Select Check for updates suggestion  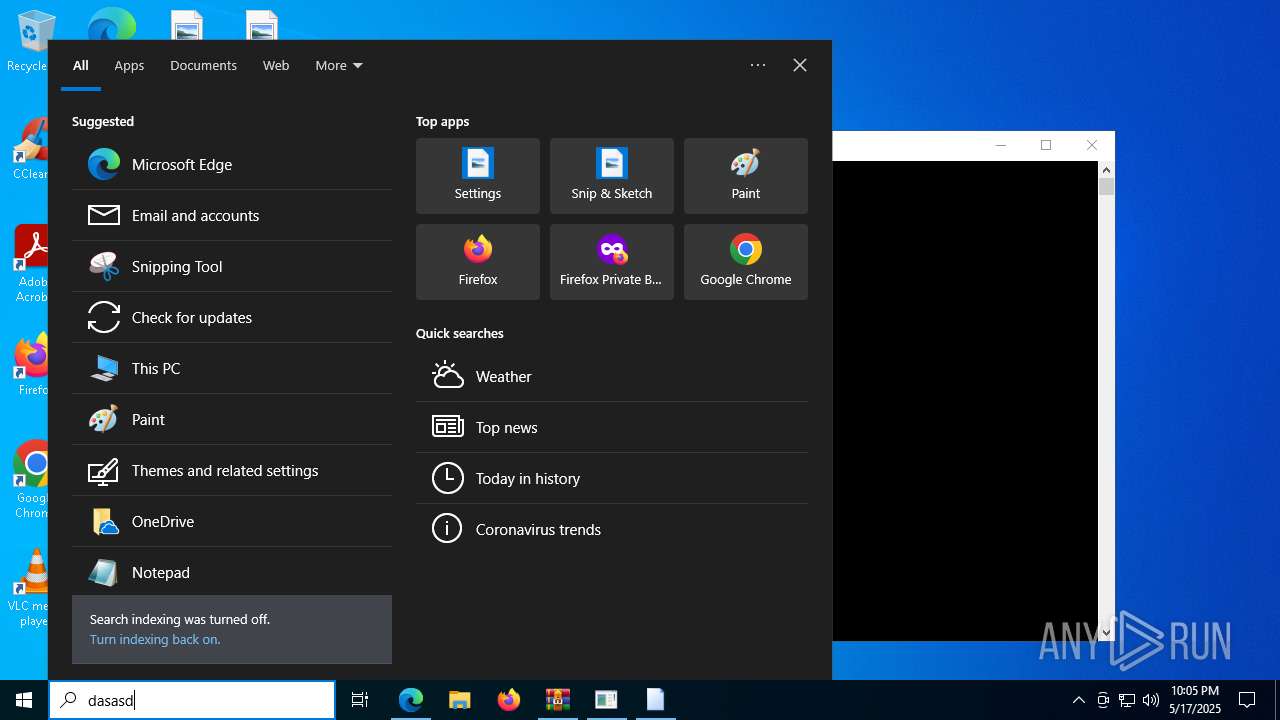point(232,317)
